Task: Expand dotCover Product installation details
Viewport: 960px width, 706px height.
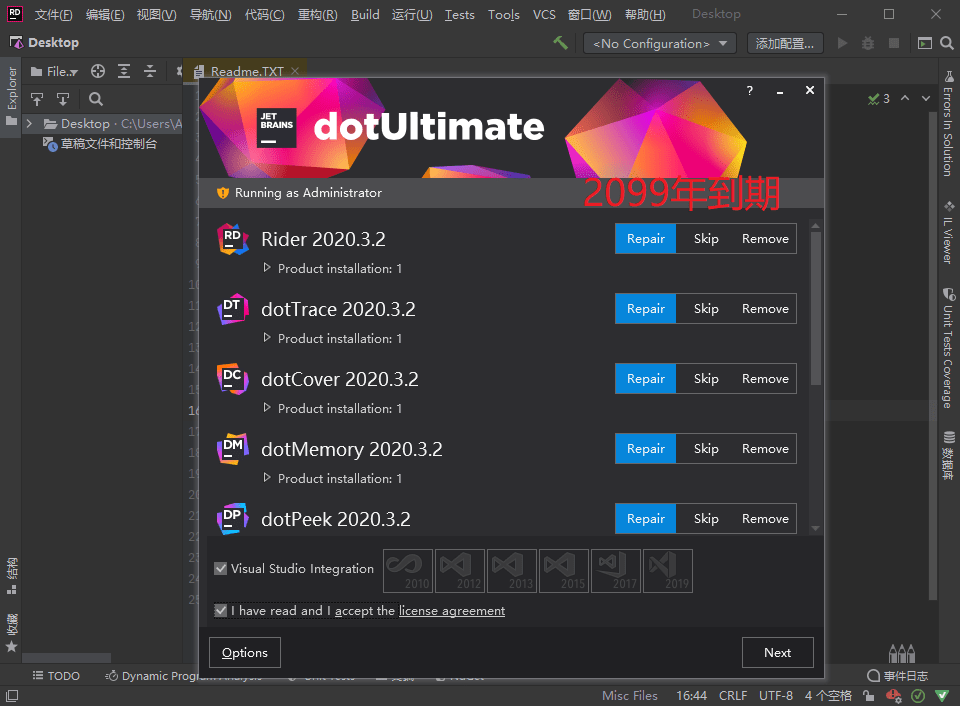Action: point(267,407)
